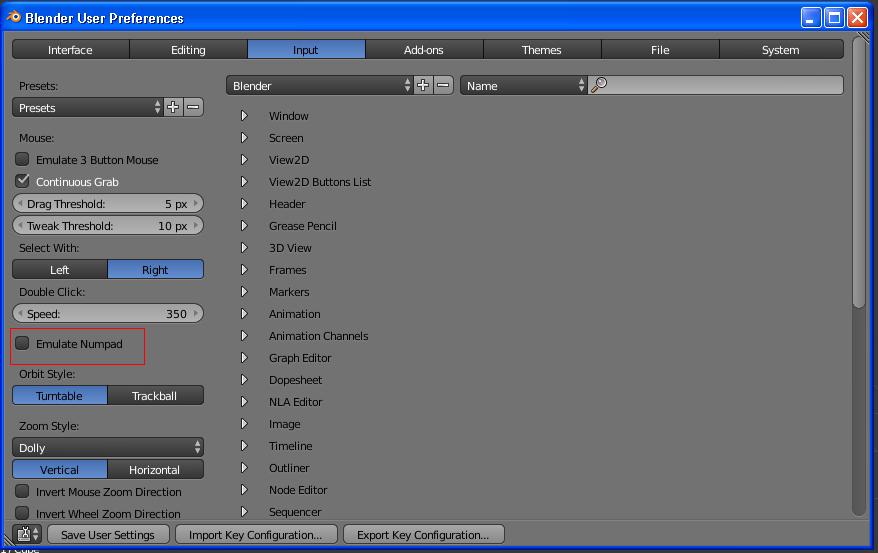Go to the File tab
The height and width of the screenshot is (553, 878).
660,49
